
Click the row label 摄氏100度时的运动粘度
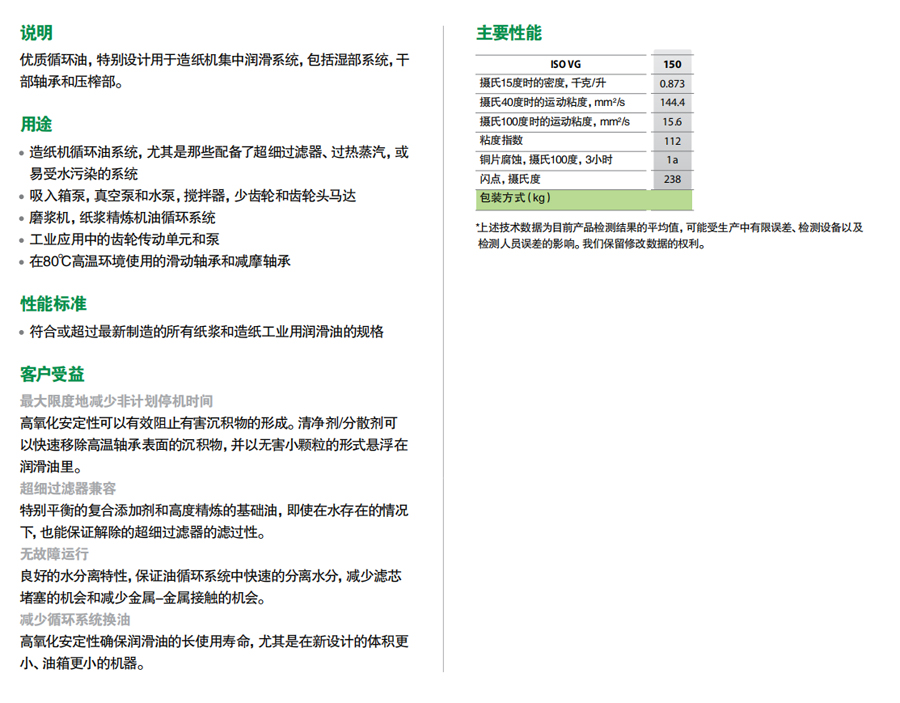[x=554, y=121]
